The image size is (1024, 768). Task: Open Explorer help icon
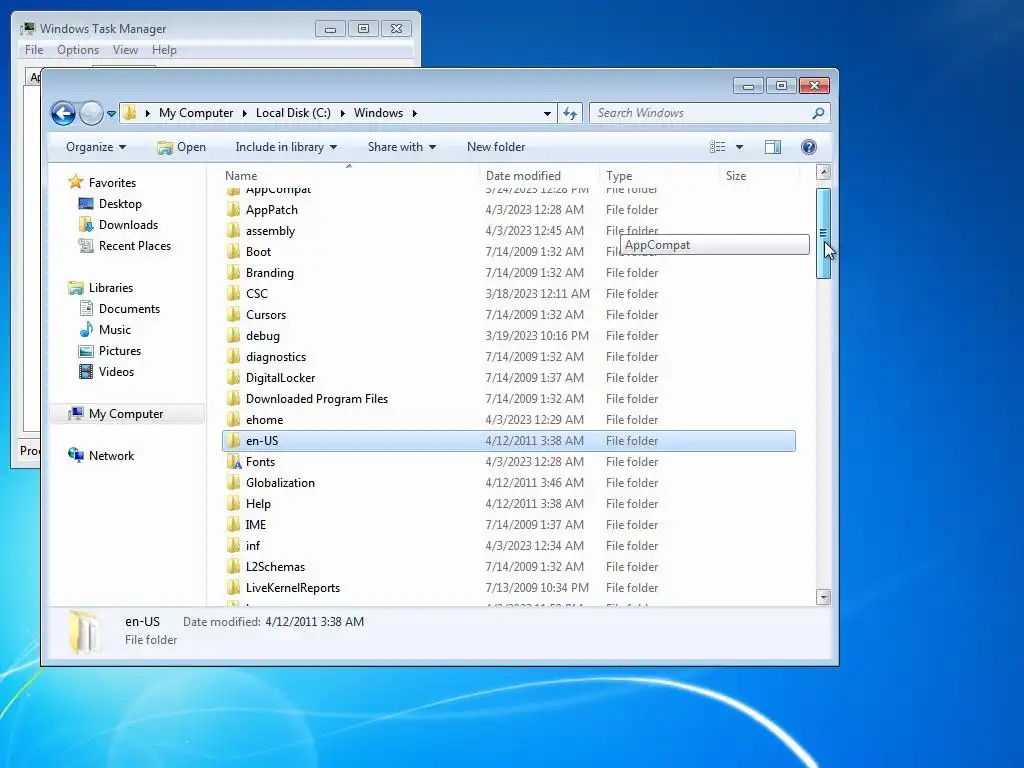[808, 147]
